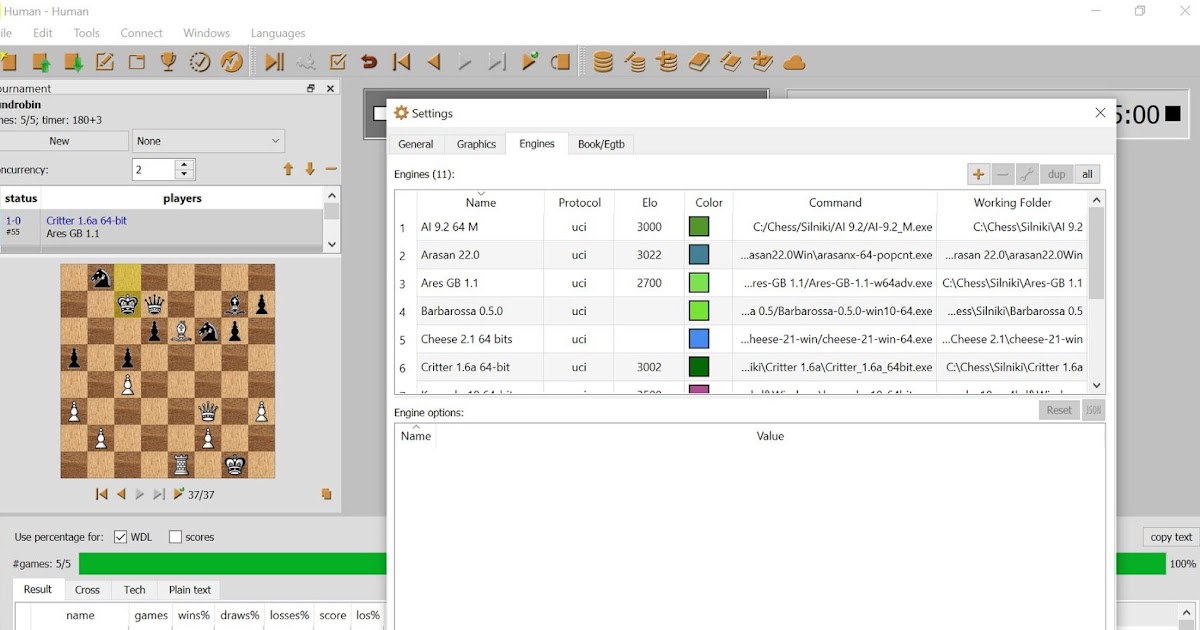Switch to the Graphics tab in Settings
1200x630 pixels.
(x=475, y=143)
